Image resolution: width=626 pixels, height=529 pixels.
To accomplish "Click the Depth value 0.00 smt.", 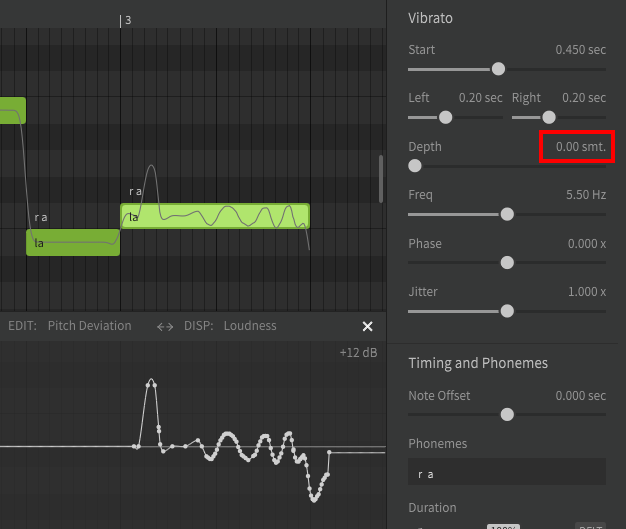I will (x=580, y=147).
